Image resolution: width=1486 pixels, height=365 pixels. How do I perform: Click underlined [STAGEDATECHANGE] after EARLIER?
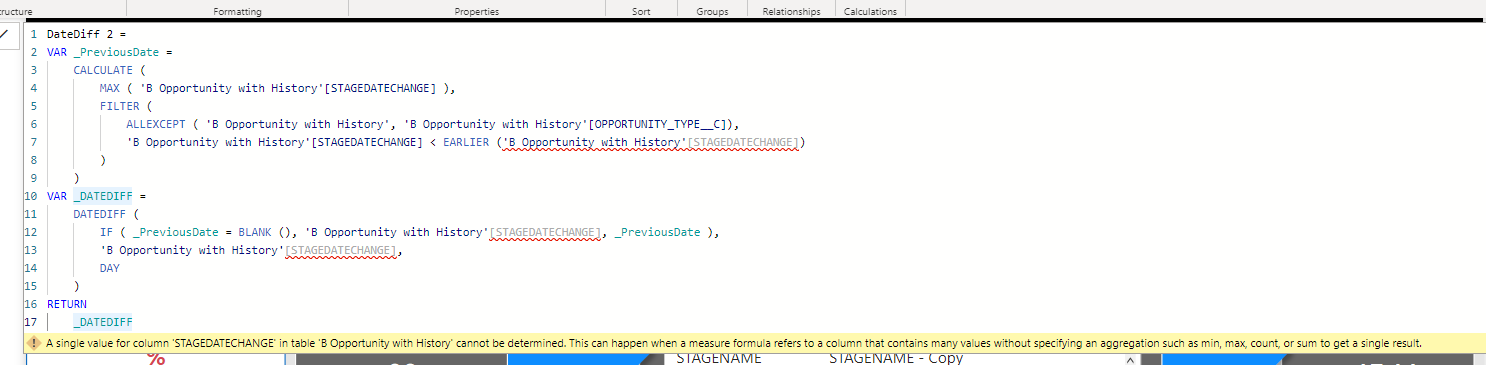point(744,142)
